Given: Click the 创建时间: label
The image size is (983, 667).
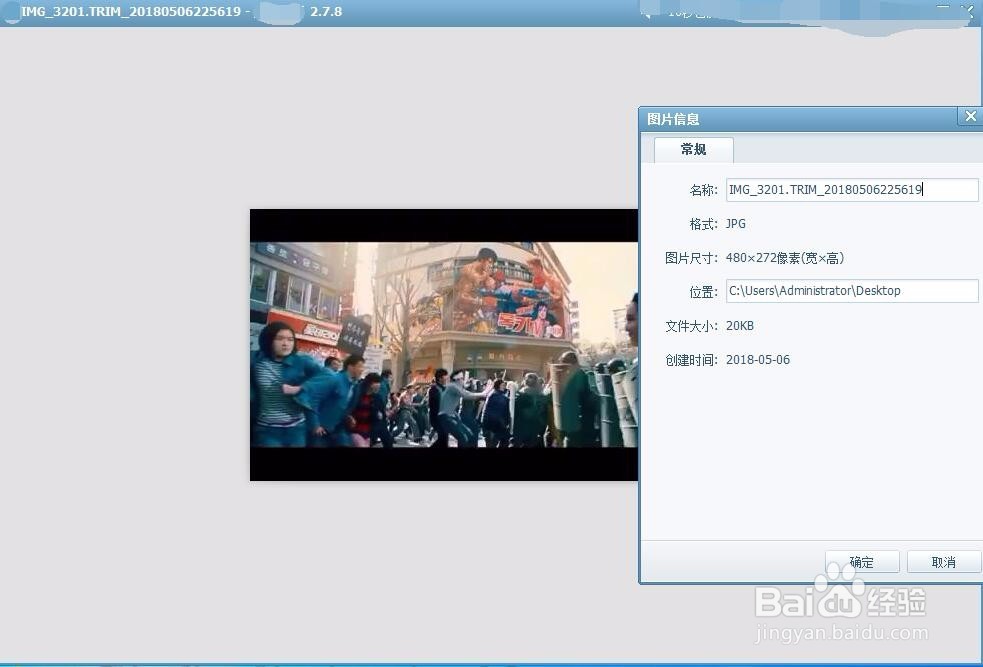Looking at the screenshot, I should click(691, 360).
